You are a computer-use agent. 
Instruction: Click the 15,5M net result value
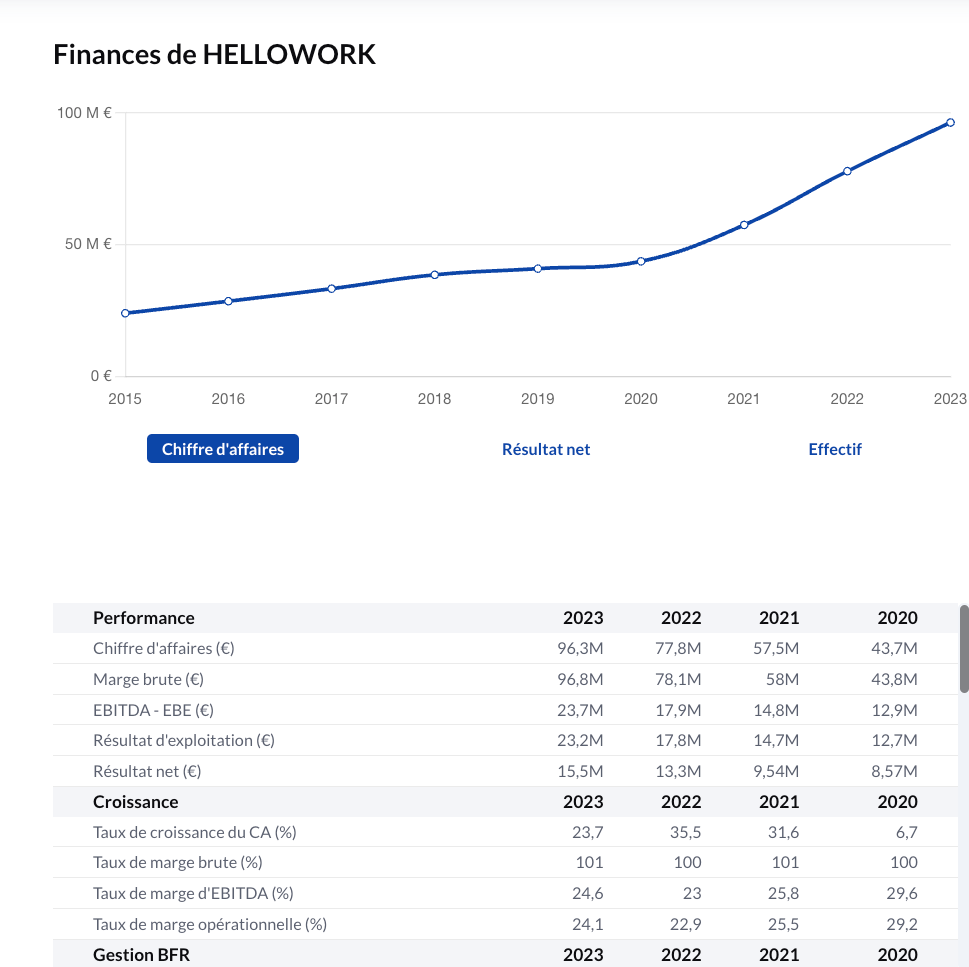tap(580, 771)
